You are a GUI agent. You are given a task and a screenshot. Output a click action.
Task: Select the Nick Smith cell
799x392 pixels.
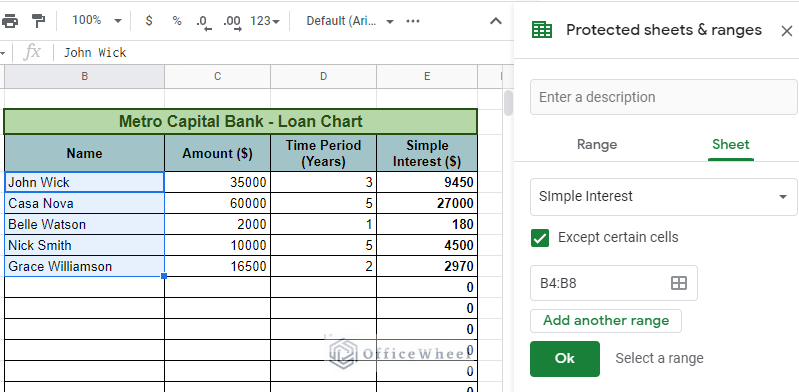click(x=85, y=245)
